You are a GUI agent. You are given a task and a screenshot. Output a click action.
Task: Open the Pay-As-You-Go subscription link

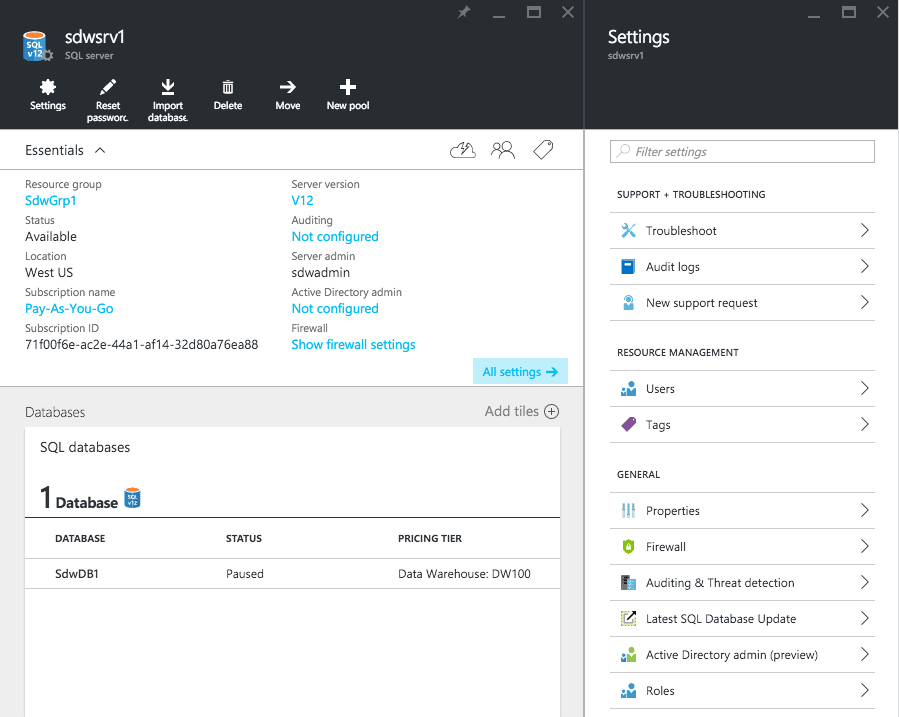(69, 309)
